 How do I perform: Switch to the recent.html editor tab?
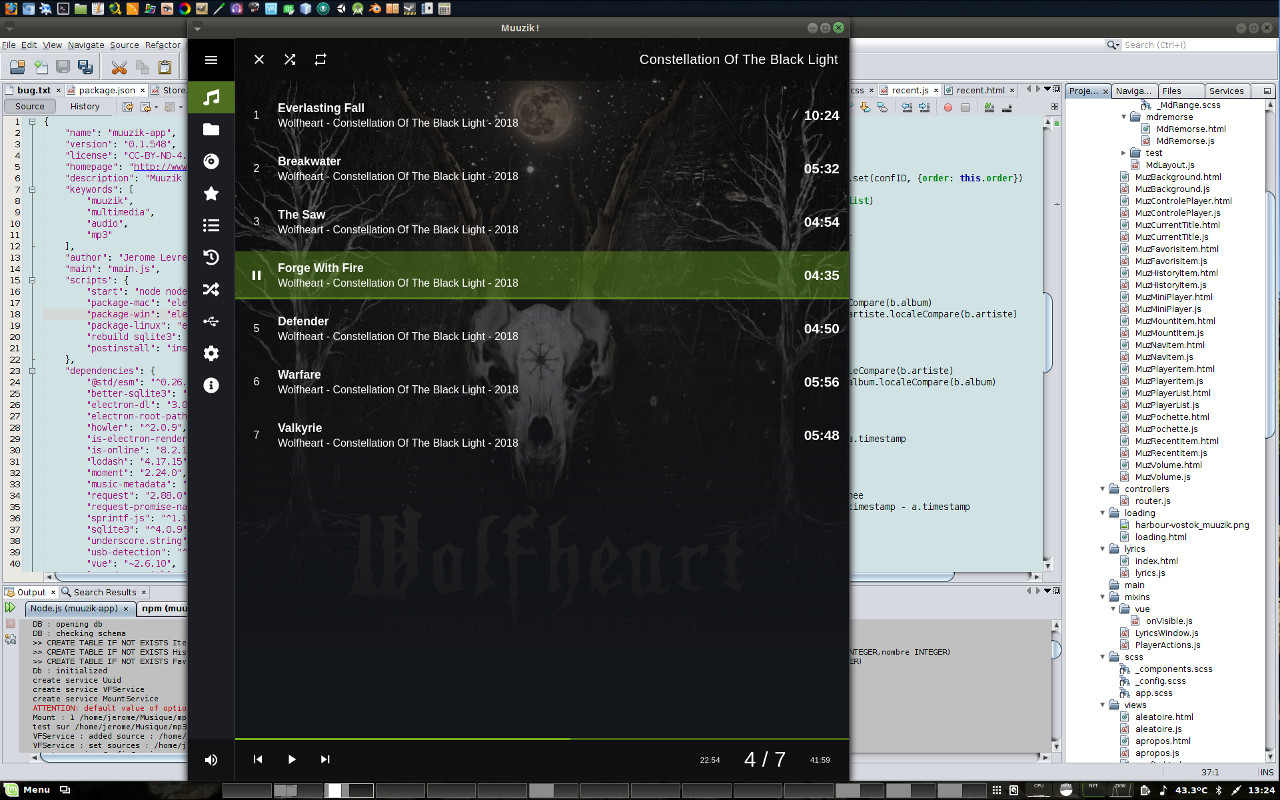click(979, 90)
